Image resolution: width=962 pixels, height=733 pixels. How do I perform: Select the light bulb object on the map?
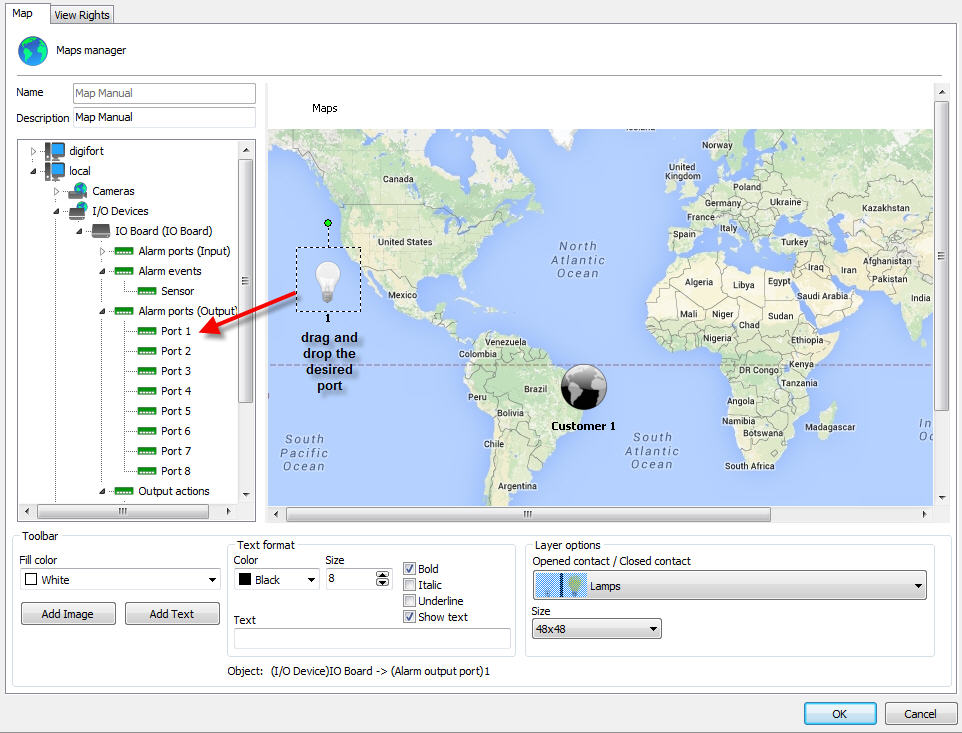pos(328,281)
